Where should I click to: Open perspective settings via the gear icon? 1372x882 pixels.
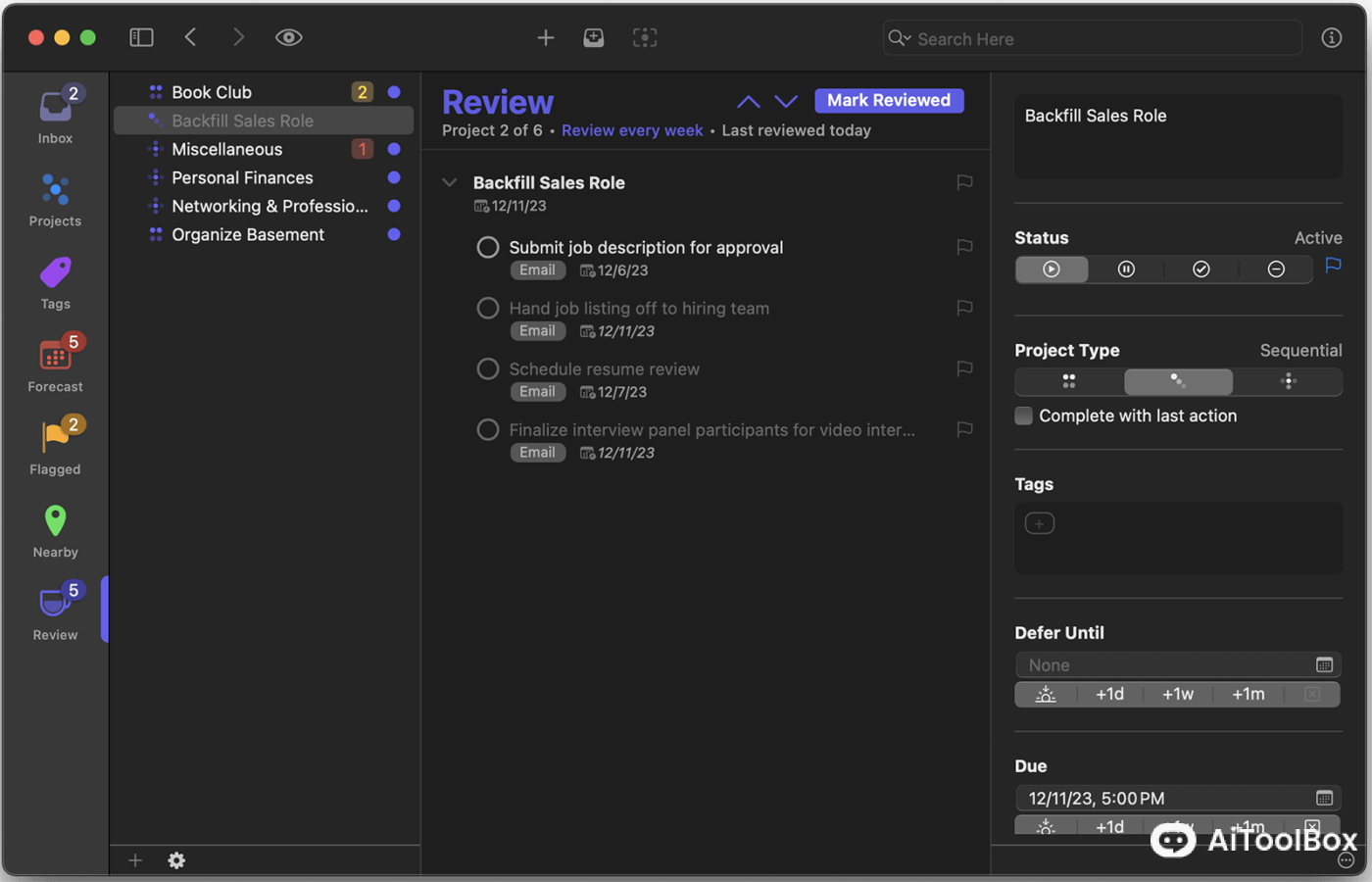(x=176, y=859)
